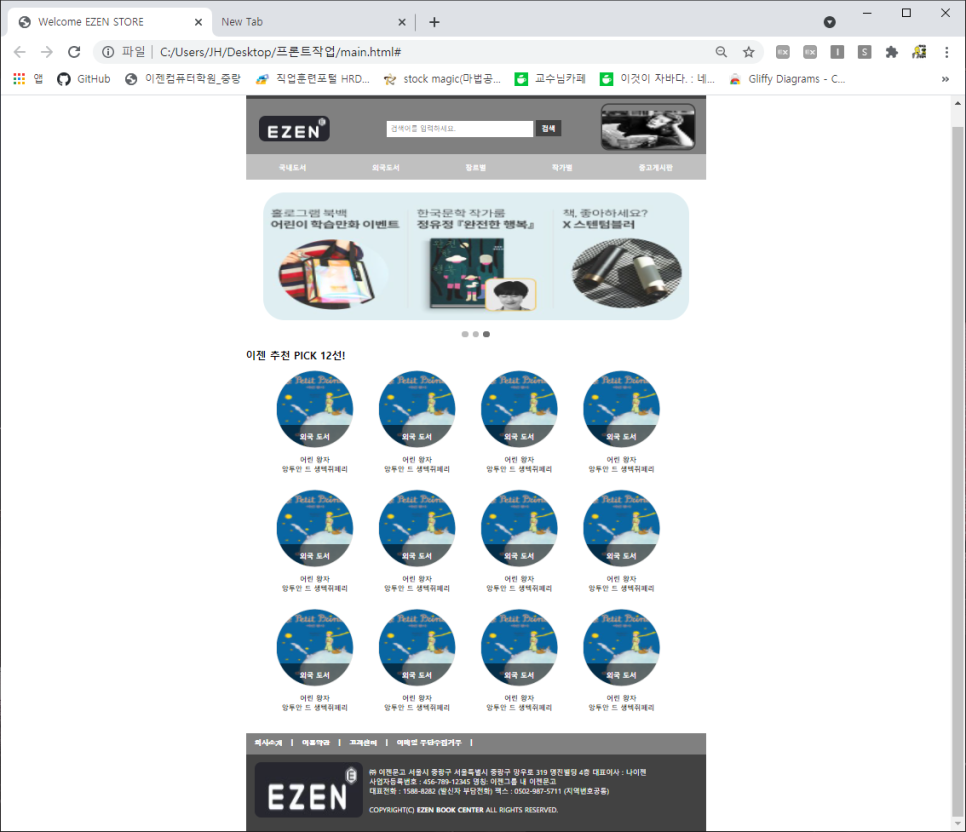This screenshot has height=832, width=966.
Task: Click the reading woman photo in header
Action: click(x=648, y=127)
